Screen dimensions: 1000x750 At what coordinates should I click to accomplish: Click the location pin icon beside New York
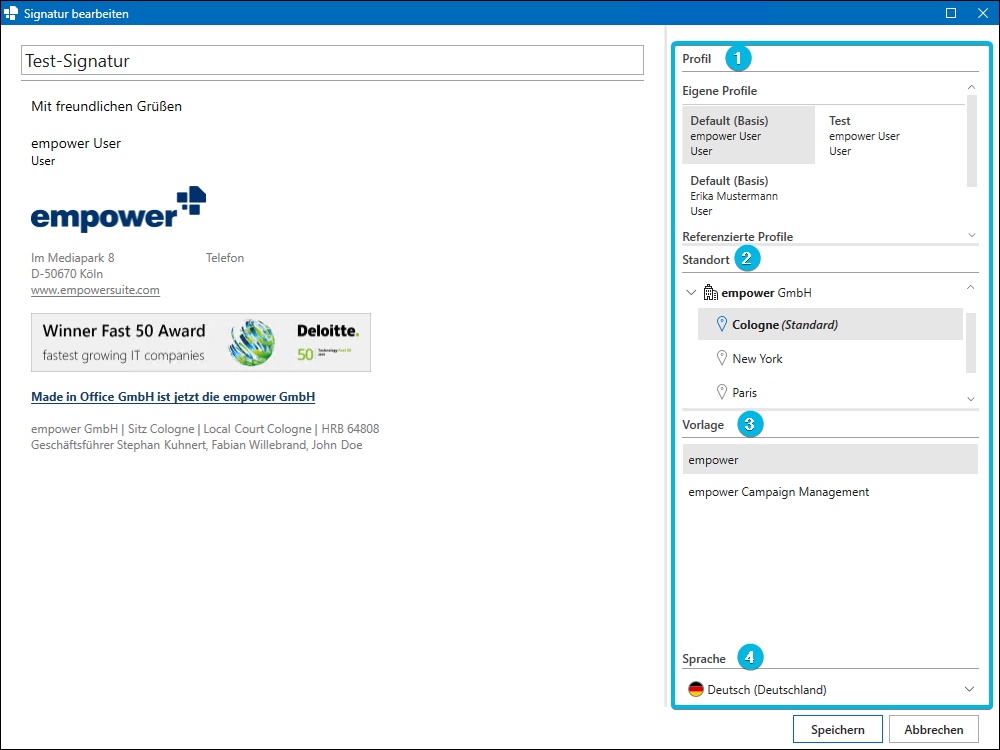(x=722, y=358)
